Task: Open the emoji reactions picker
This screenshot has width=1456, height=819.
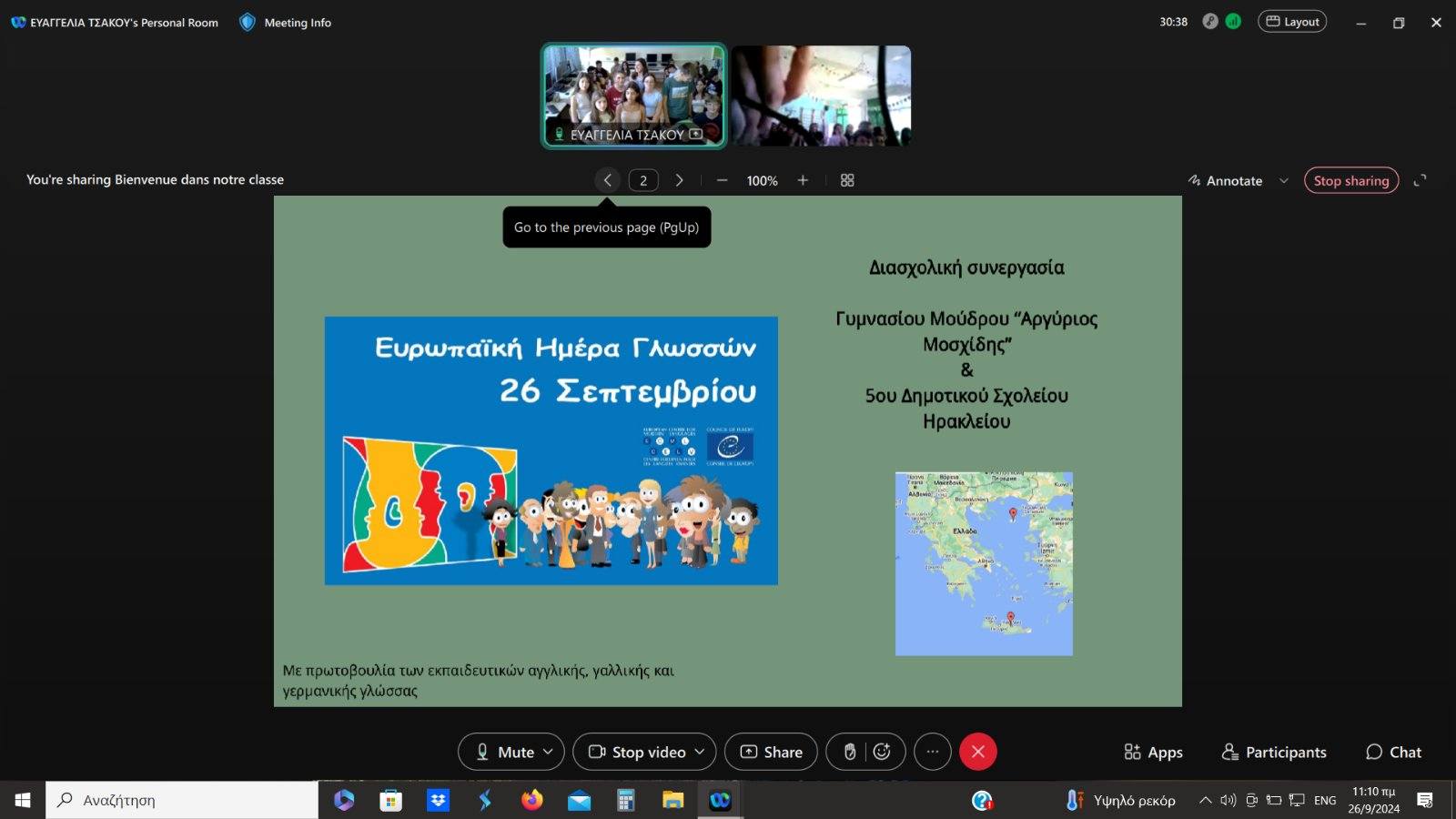Action: coord(882,752)
